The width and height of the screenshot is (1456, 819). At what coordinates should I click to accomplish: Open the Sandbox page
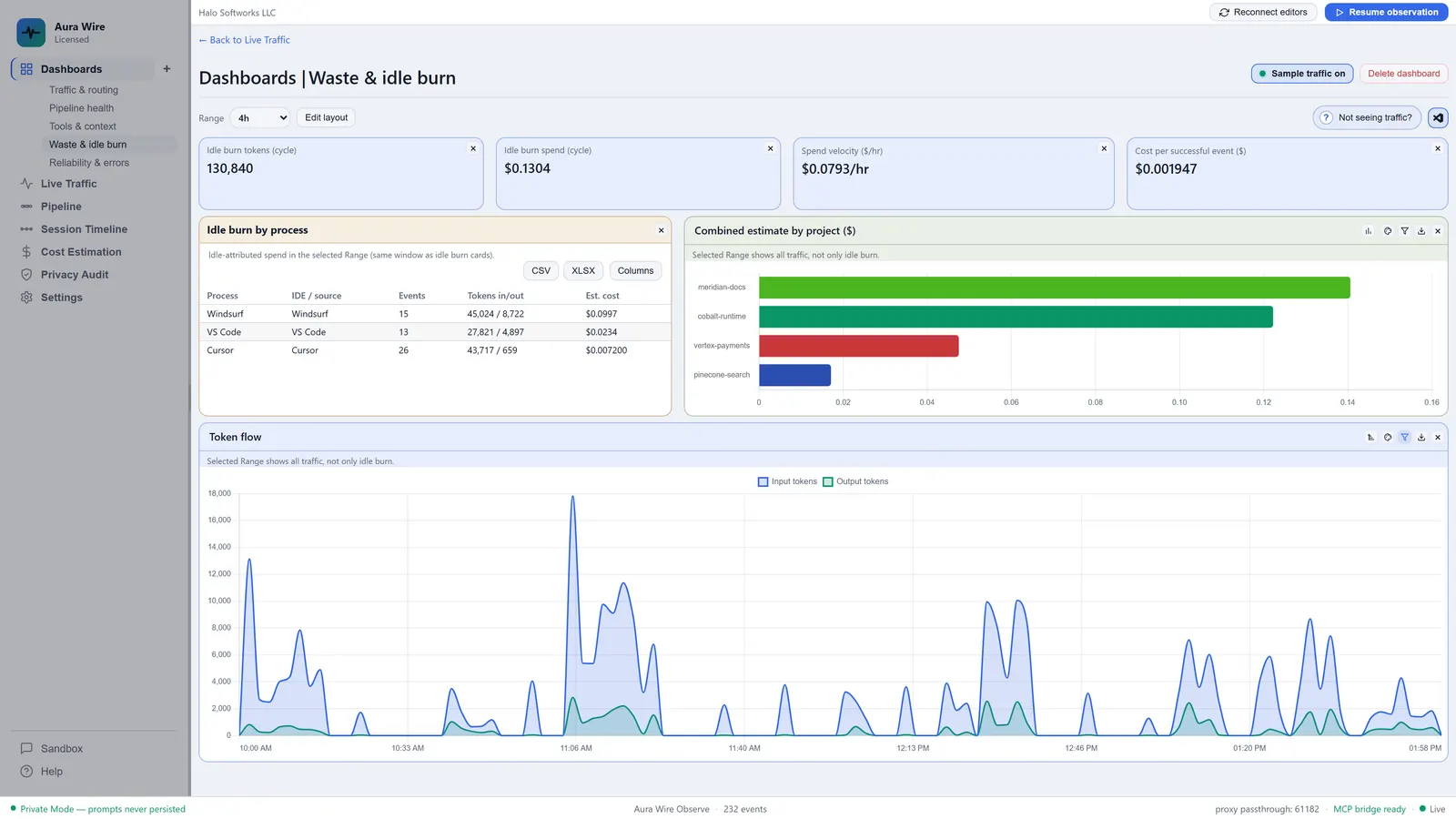61,749
